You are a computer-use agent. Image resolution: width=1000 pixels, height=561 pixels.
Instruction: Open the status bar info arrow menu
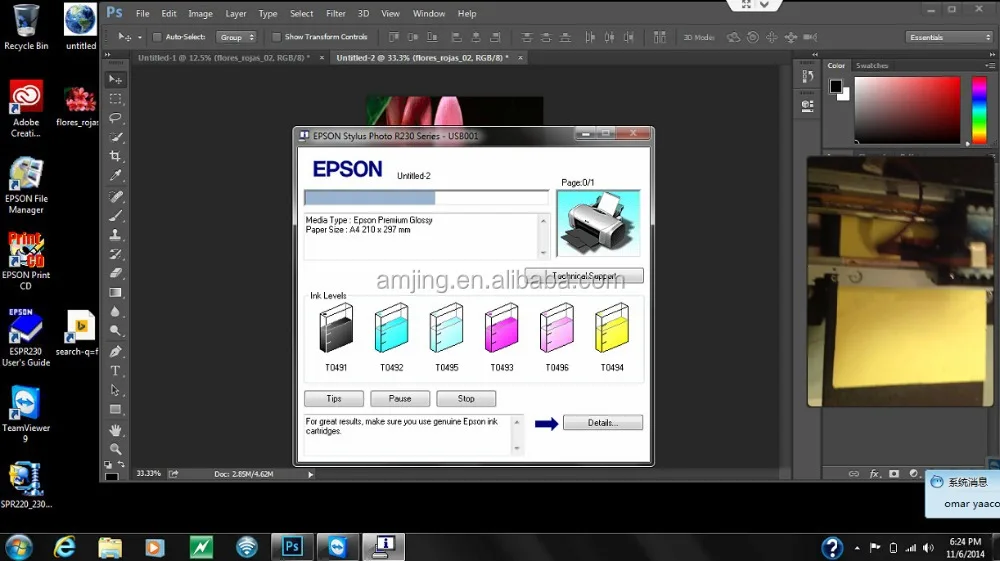tap(311, 474)
